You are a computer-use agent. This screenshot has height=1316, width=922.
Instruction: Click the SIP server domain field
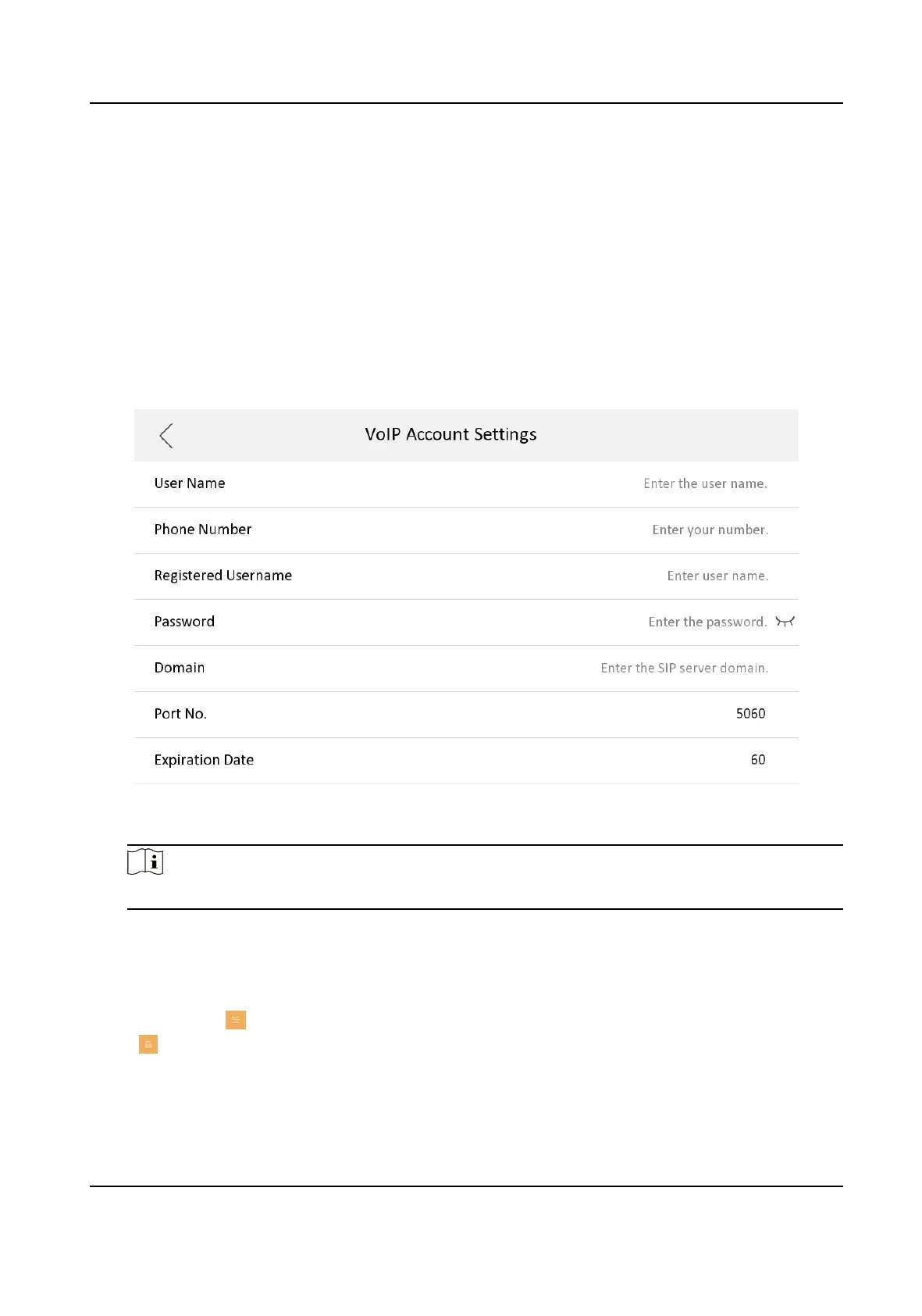[684, 668]
